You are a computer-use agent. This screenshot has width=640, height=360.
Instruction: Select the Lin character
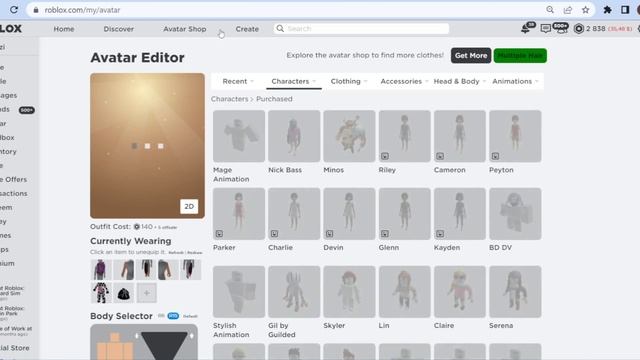404,291
